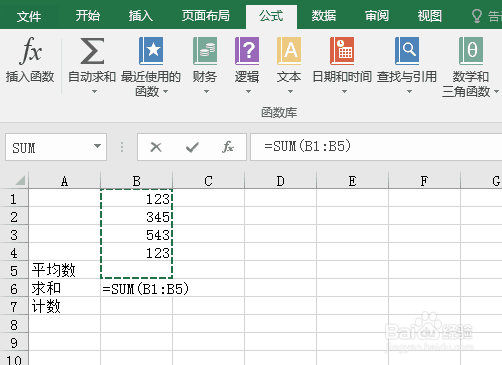The image size is (502, 365).
Task: Open the Date and Time functions icon
Action: point(342,51)
